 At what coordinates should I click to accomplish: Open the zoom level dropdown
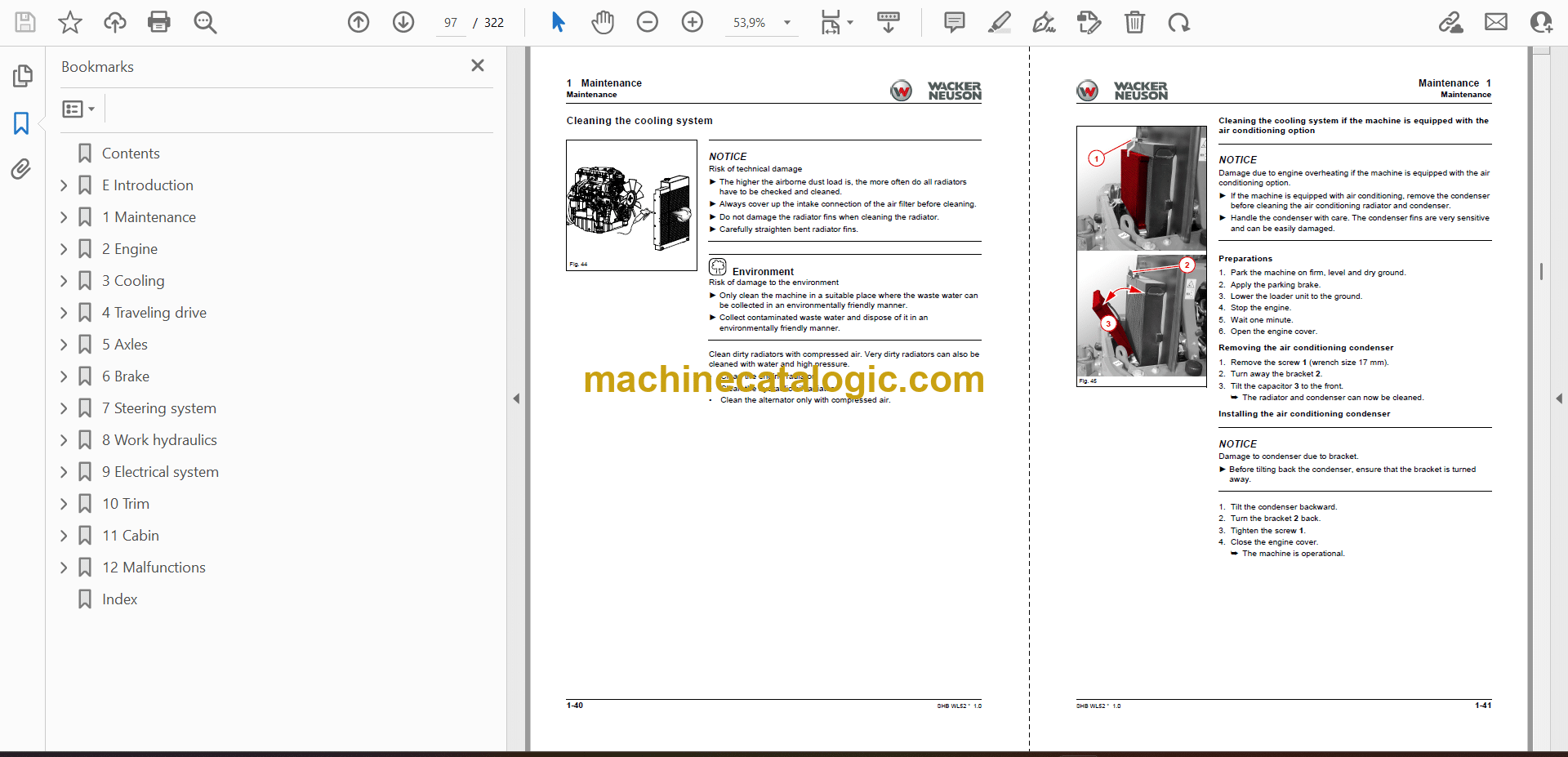coord(787,23)
